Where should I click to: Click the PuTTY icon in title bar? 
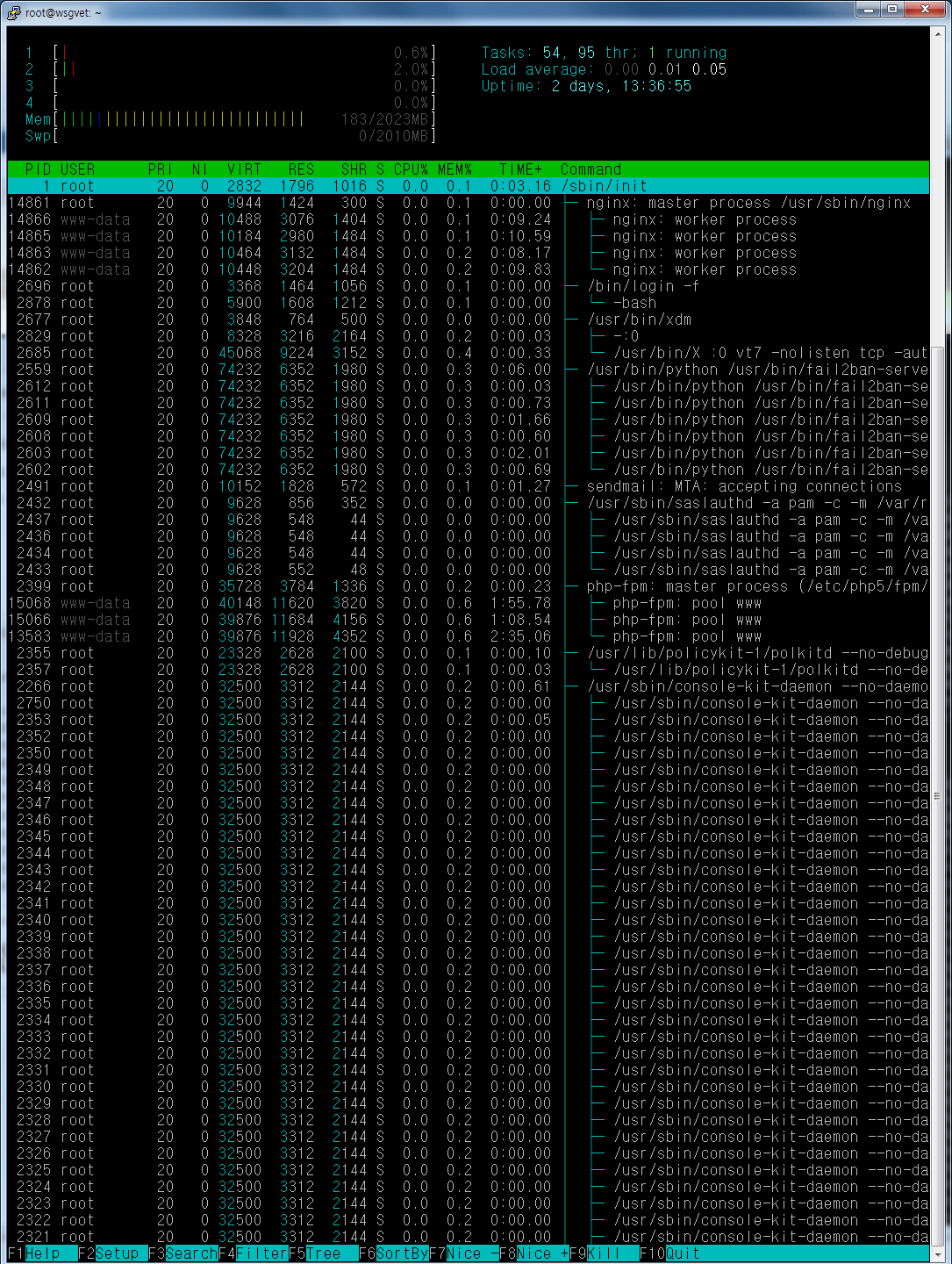13,12
